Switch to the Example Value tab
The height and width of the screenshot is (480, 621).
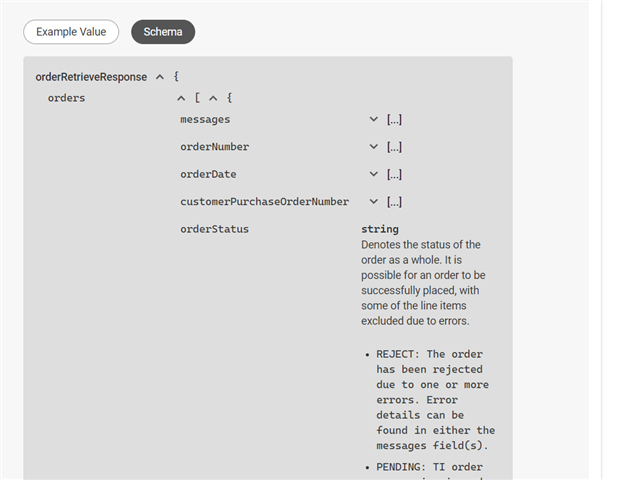[71, 32]
